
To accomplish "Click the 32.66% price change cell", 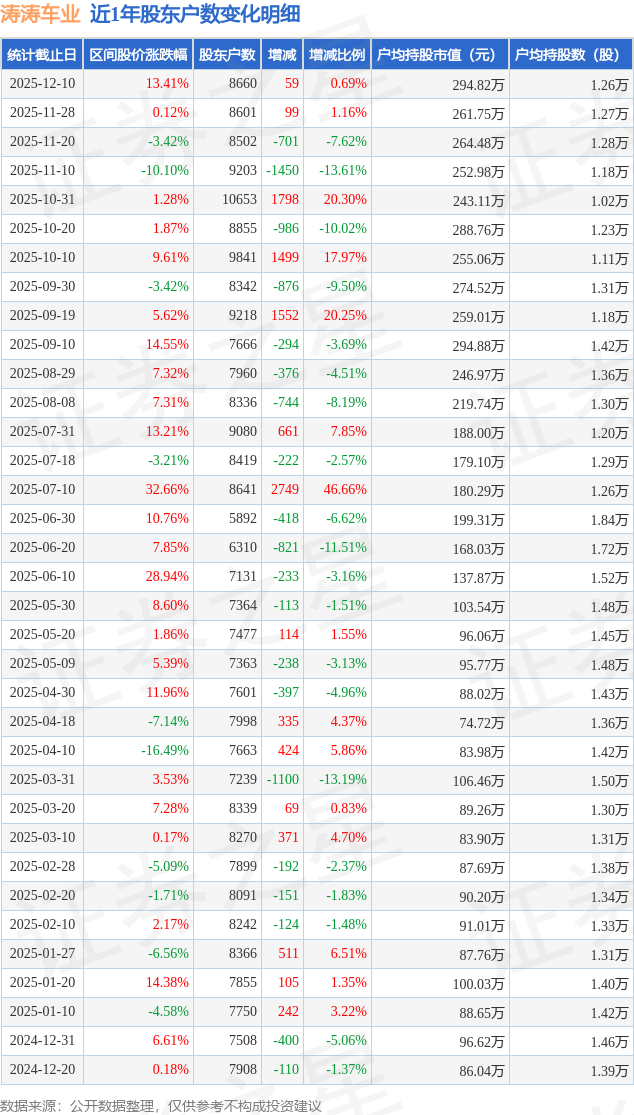I will (x=166, y=490).
